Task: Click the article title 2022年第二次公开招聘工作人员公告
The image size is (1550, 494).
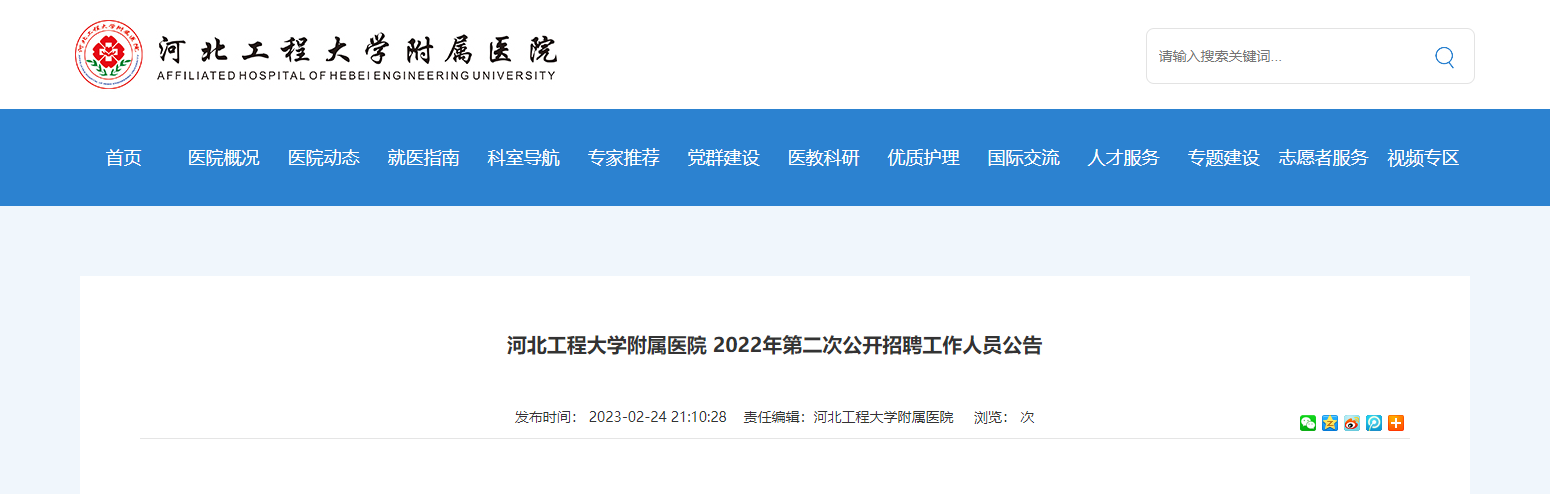Action: pos(774,346)
